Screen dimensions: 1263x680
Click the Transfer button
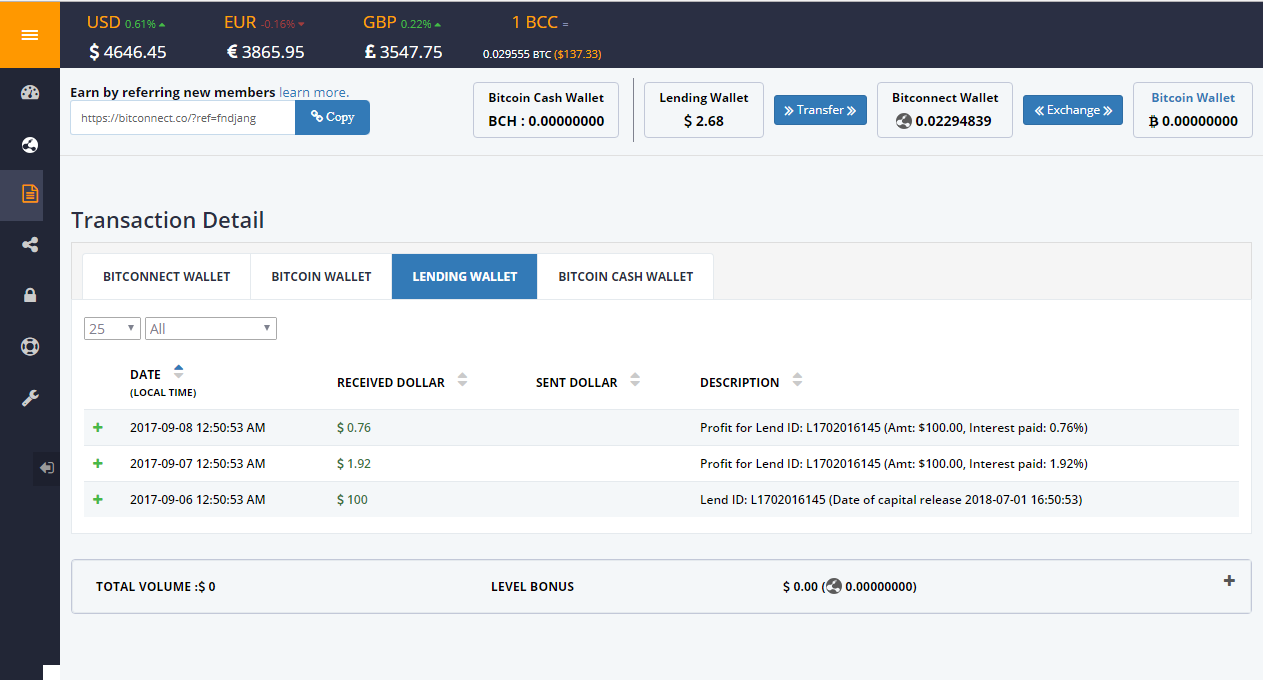(820, 110)
